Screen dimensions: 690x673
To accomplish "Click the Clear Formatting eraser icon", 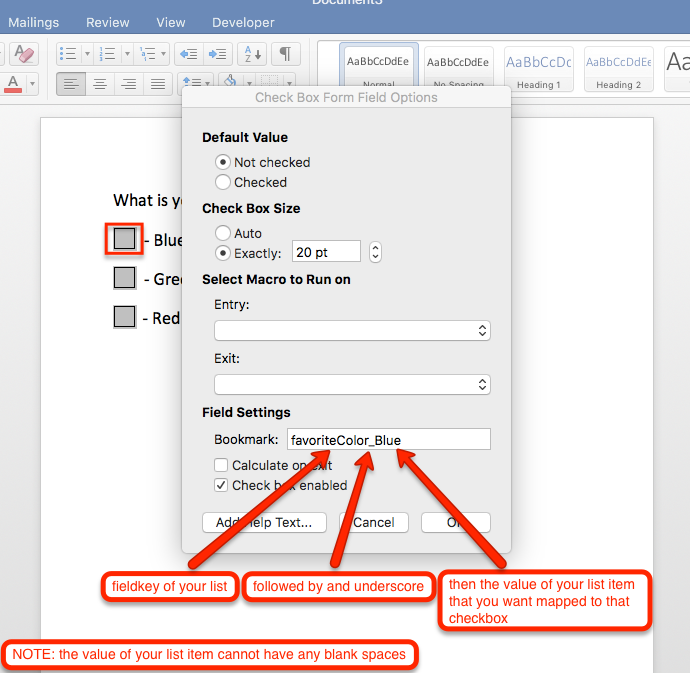I will coord(26,53).
